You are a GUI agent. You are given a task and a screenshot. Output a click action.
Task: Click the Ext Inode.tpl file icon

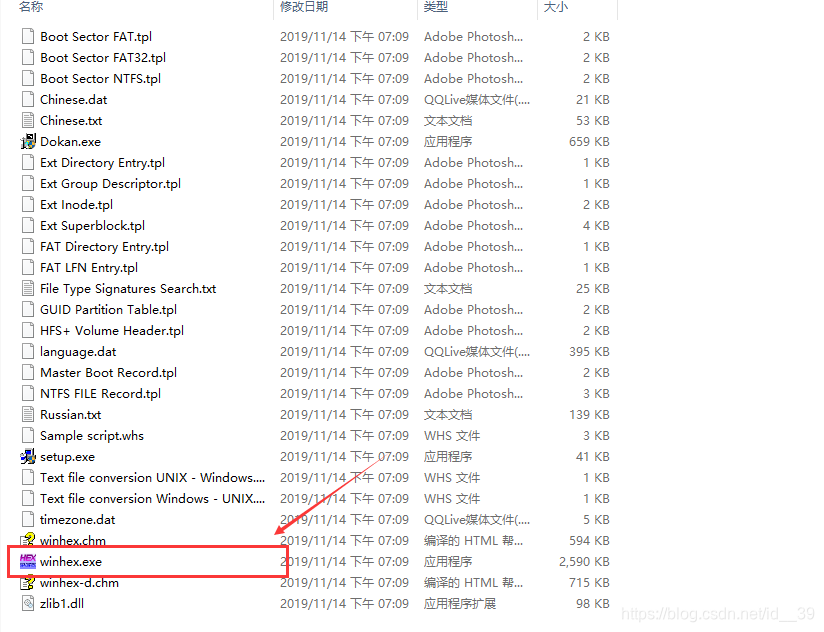28,204
